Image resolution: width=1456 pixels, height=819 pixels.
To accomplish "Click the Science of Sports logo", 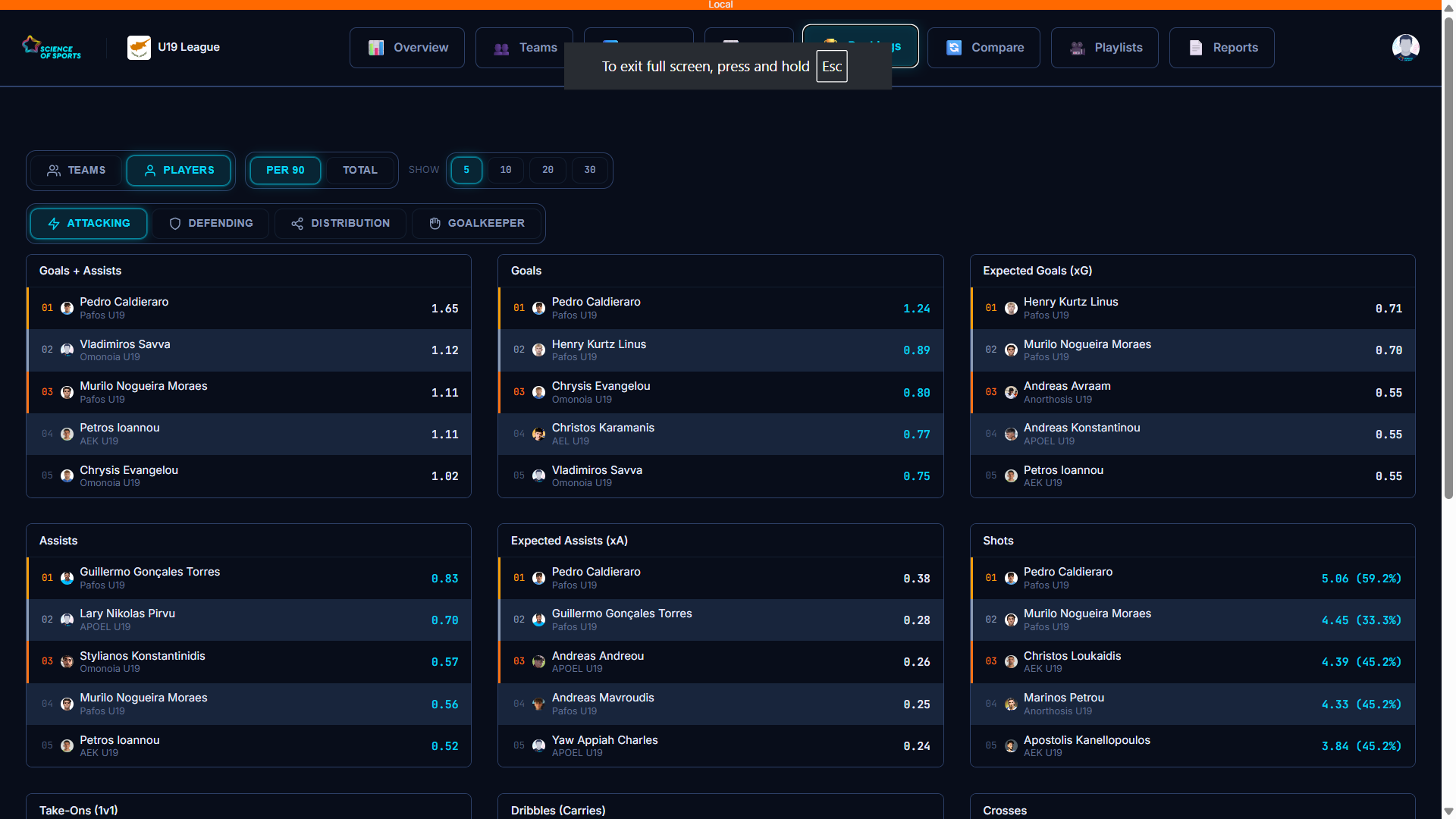I will 52,47.
